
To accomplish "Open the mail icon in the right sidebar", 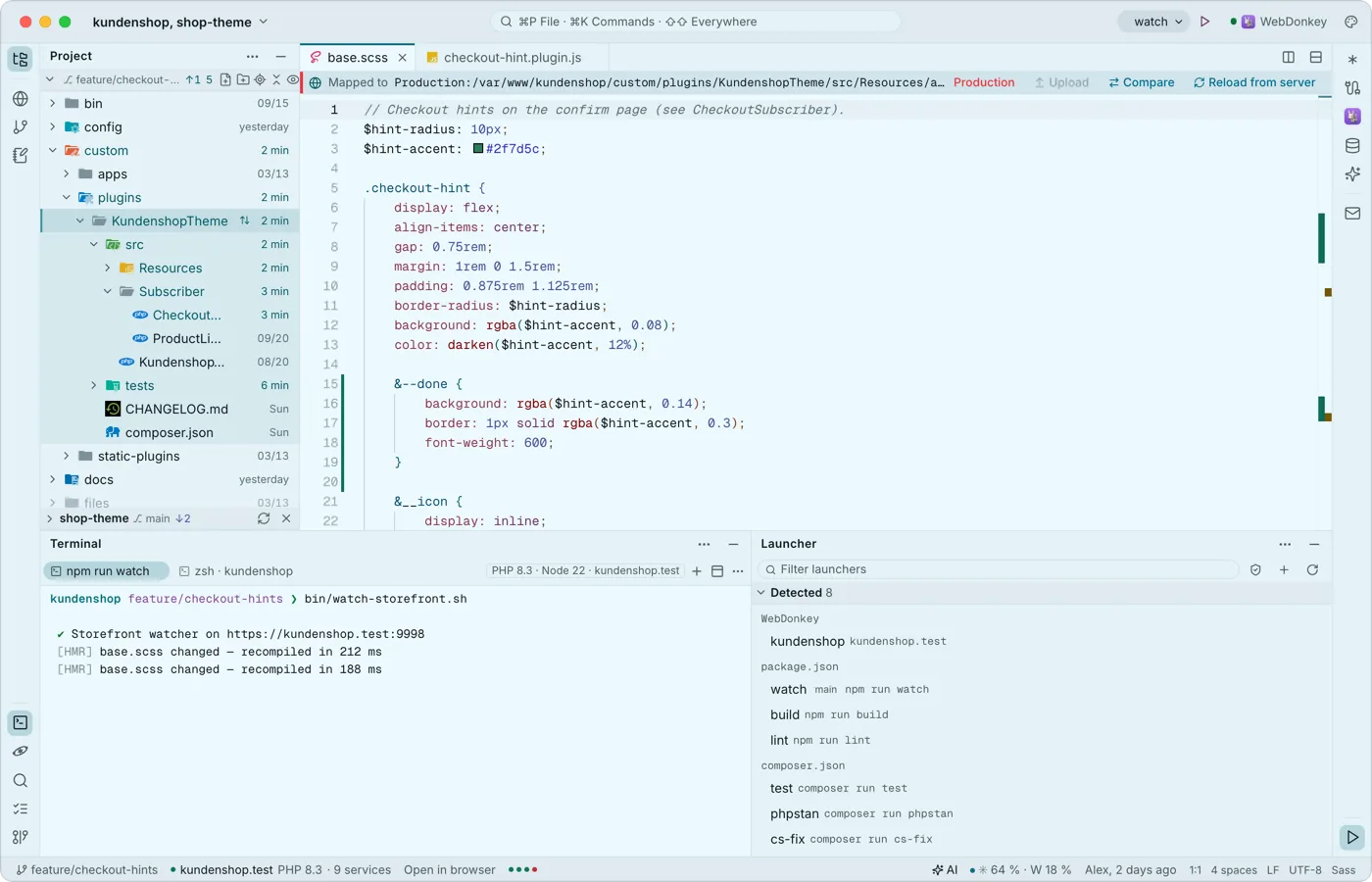I will tap(1352, 213).
